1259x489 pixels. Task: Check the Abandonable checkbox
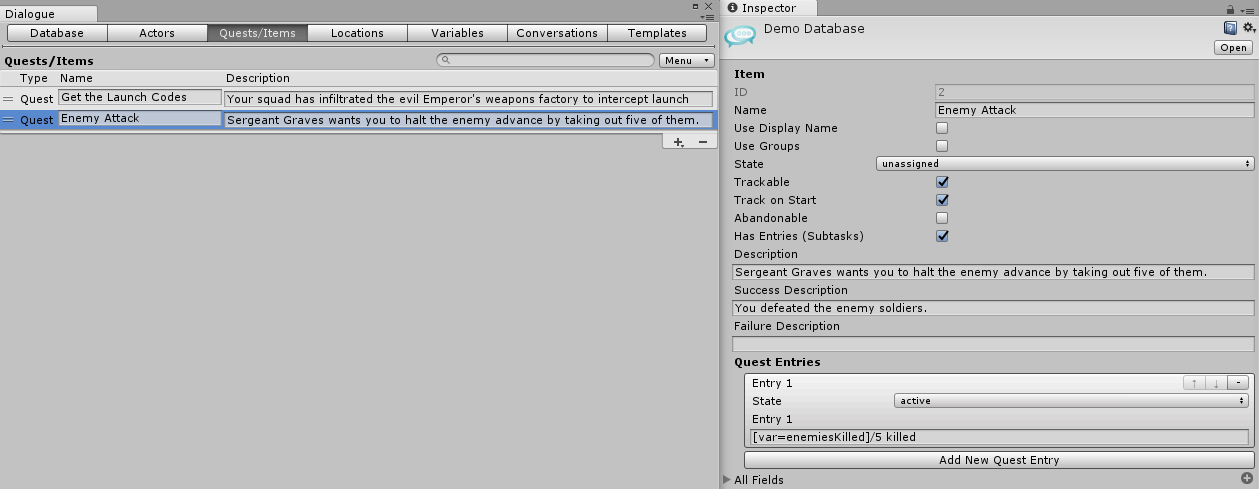click(942, 218)
